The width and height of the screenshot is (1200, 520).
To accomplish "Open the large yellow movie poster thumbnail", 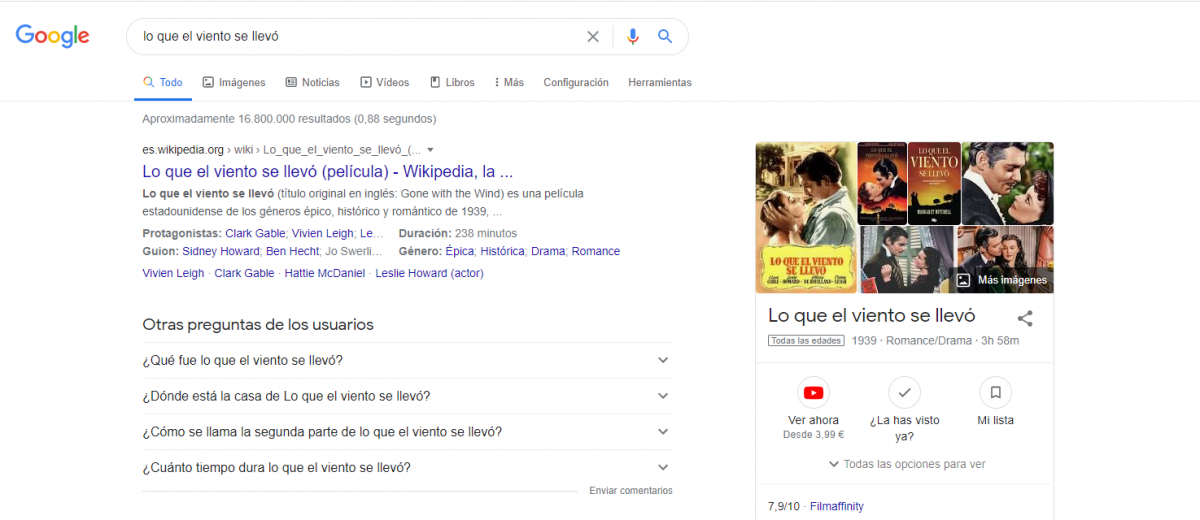I will point(806,218).
